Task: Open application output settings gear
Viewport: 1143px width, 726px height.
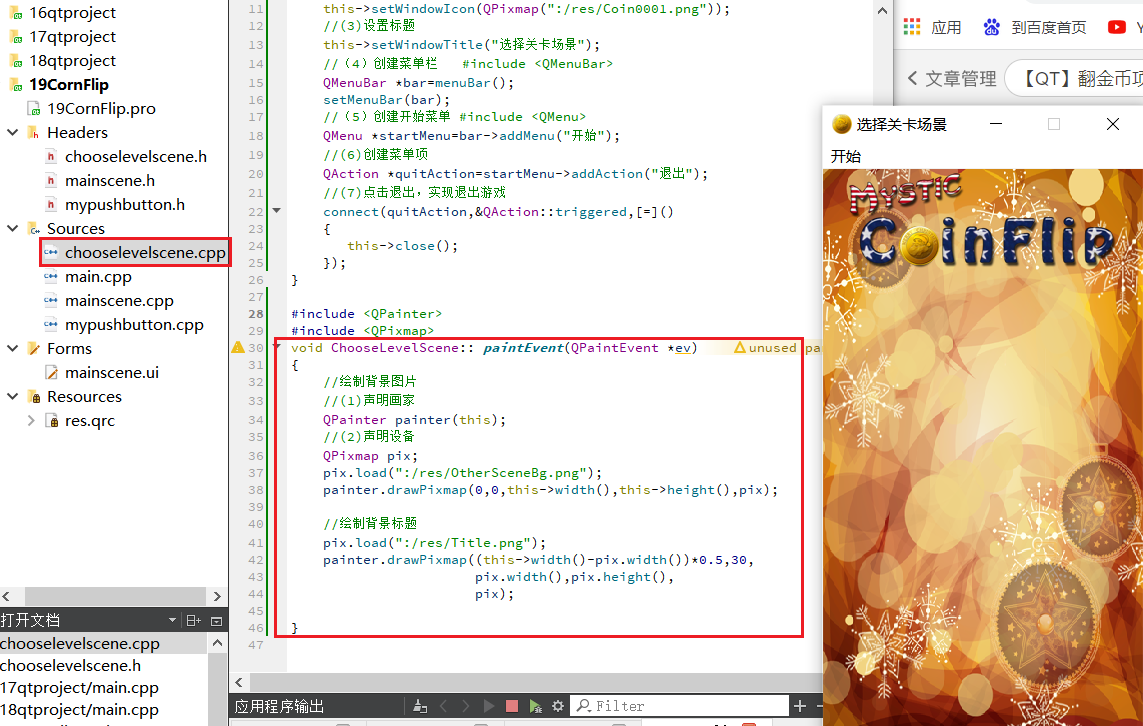Action: point(558,706)
